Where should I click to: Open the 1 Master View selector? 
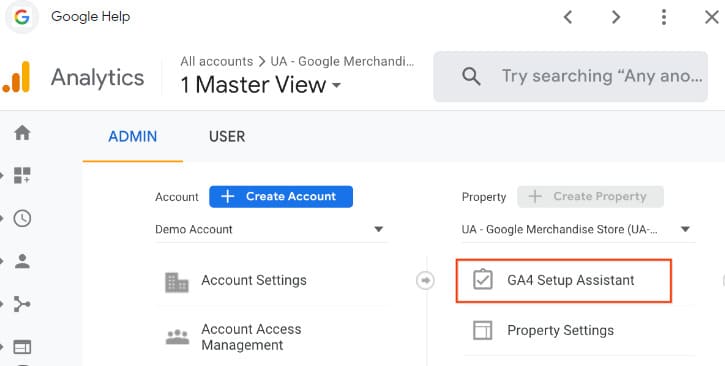[x=261, y=85]
